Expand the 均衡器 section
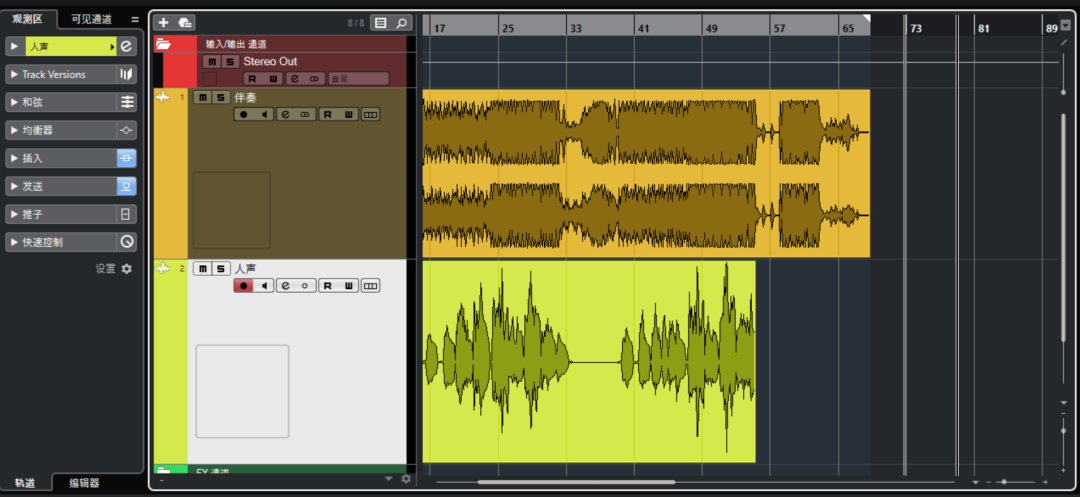The height and width of the screenshot is (497, 1080). pyautogui.click(x=14, y=130)
